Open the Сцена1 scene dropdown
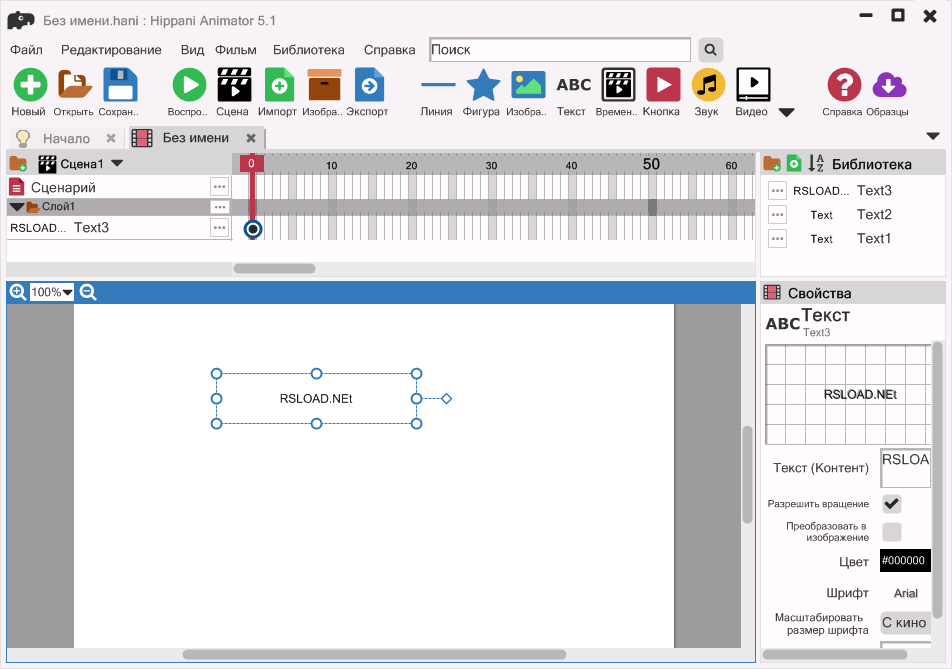 117,163
